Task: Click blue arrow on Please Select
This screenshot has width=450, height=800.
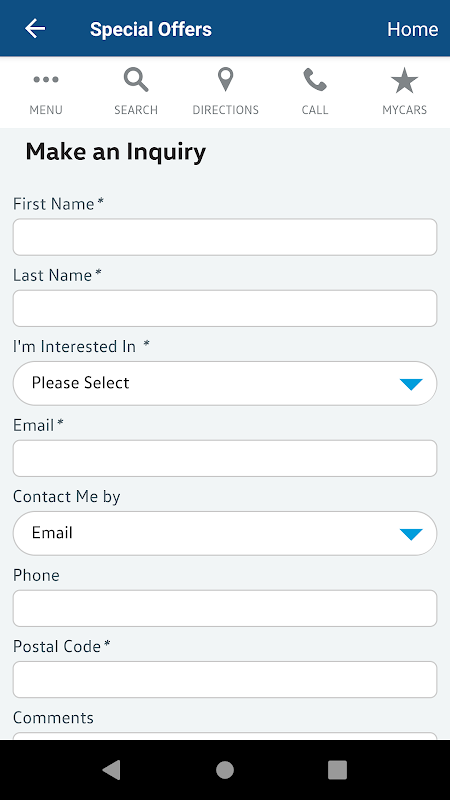Action: (411, 384)
